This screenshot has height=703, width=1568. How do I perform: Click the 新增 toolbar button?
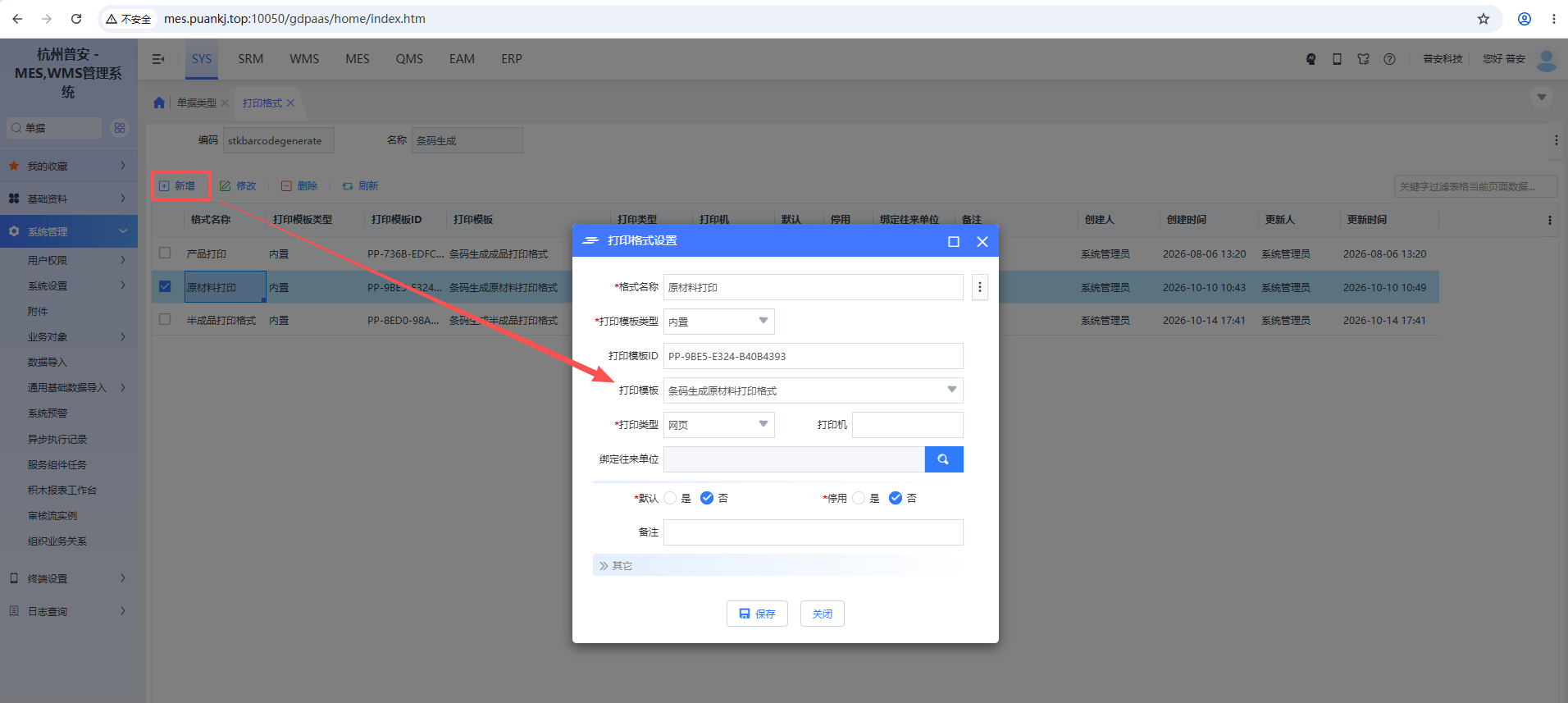coord(177,186)
